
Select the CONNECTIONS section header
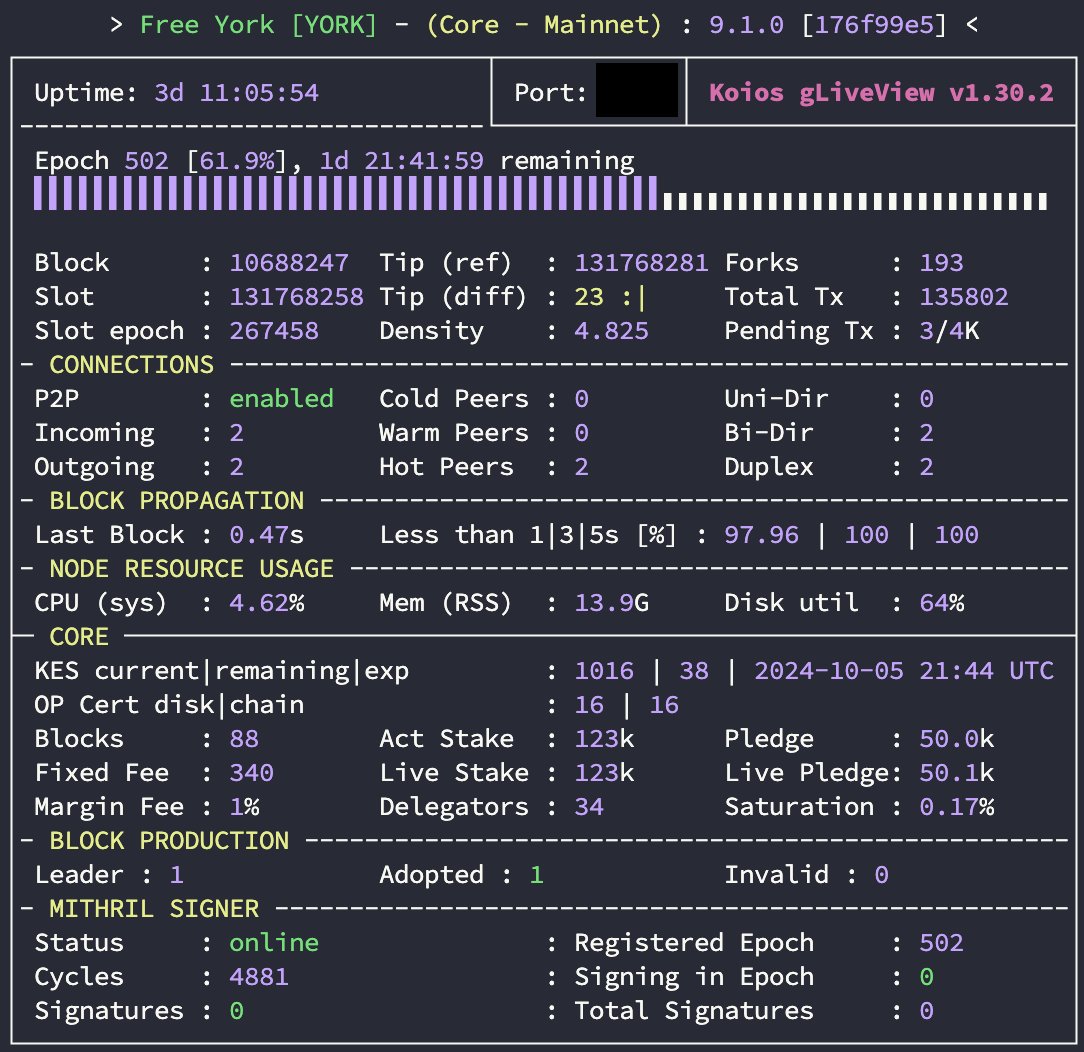click(131, 365)
